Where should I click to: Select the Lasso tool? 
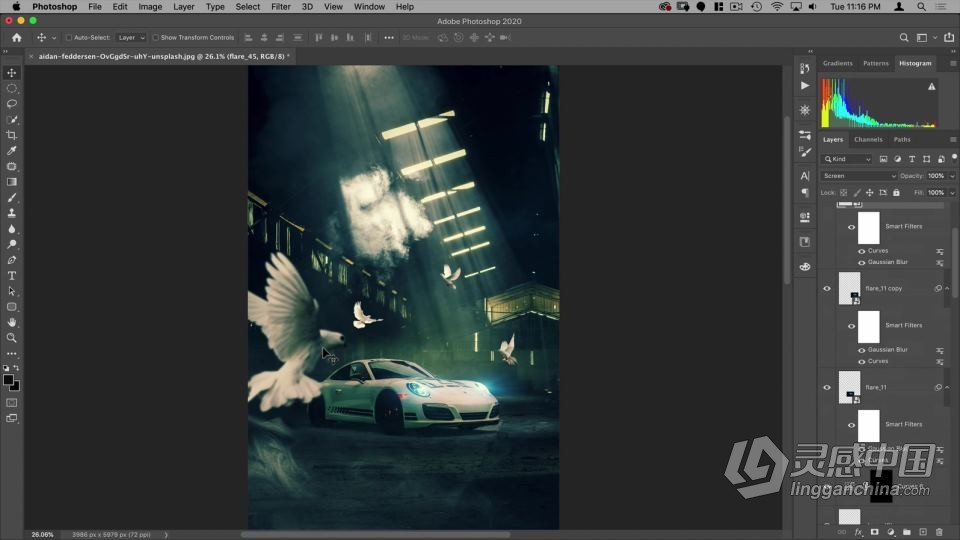(12, 104)
